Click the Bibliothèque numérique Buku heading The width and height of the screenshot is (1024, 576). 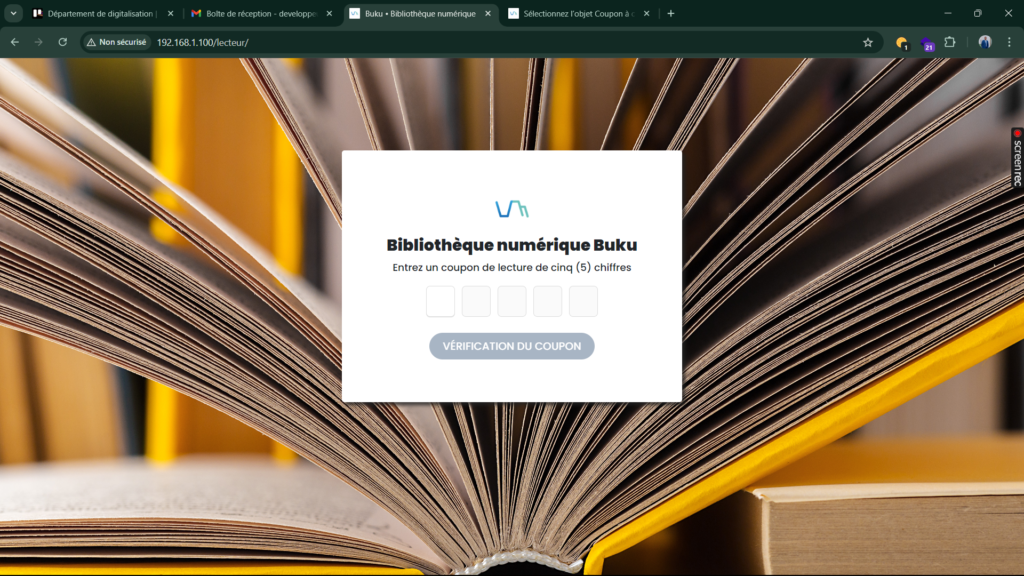point(512,245)
